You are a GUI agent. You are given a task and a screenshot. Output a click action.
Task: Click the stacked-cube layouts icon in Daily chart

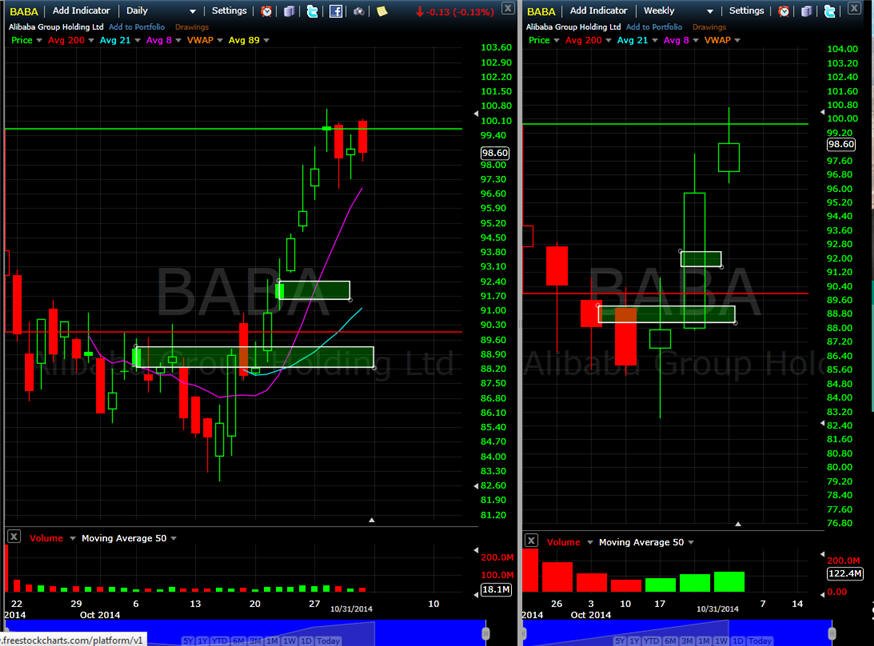(x=289, y=11)
